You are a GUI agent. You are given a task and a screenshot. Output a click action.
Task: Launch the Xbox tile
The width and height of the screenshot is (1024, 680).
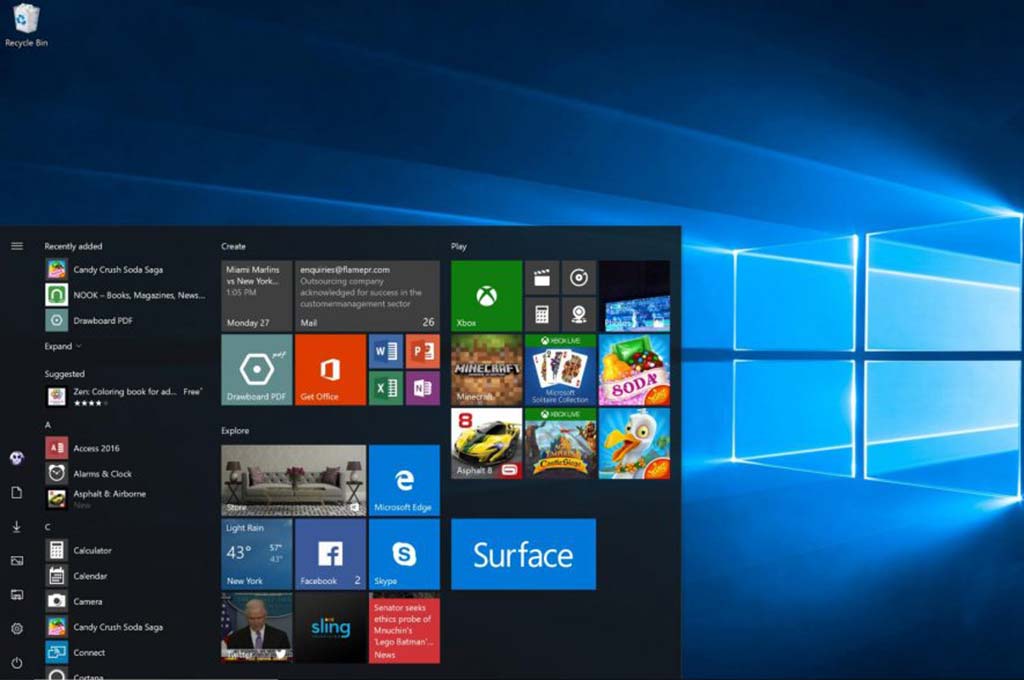487,296
